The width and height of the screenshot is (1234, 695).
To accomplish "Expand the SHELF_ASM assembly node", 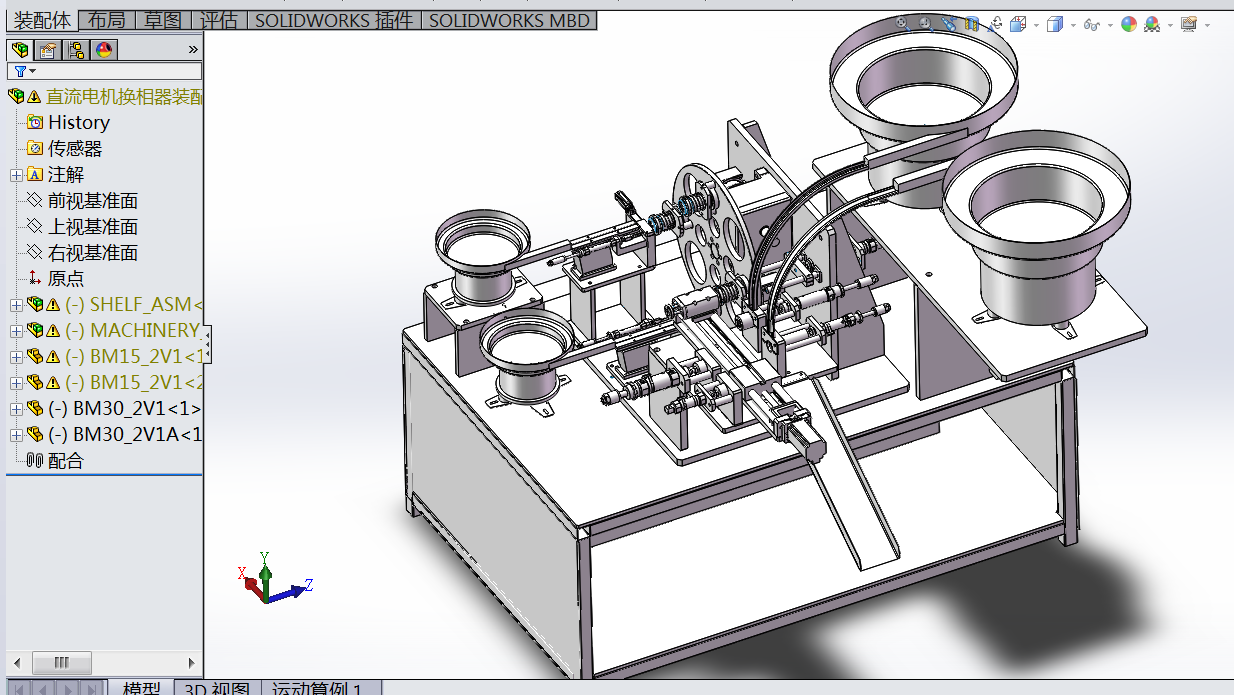I will point(14,304).
